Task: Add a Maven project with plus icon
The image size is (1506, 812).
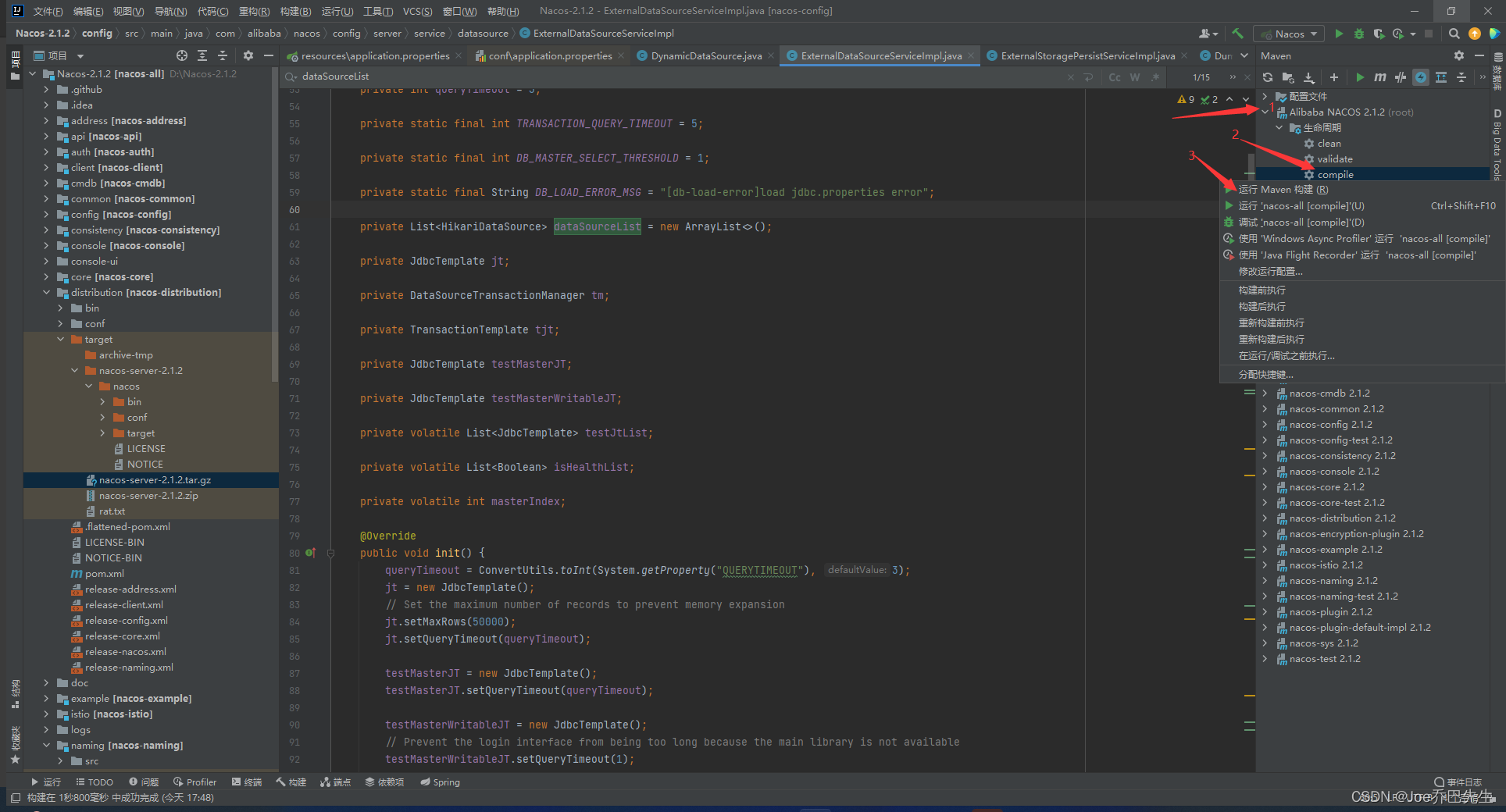Action: point(1334,77)
